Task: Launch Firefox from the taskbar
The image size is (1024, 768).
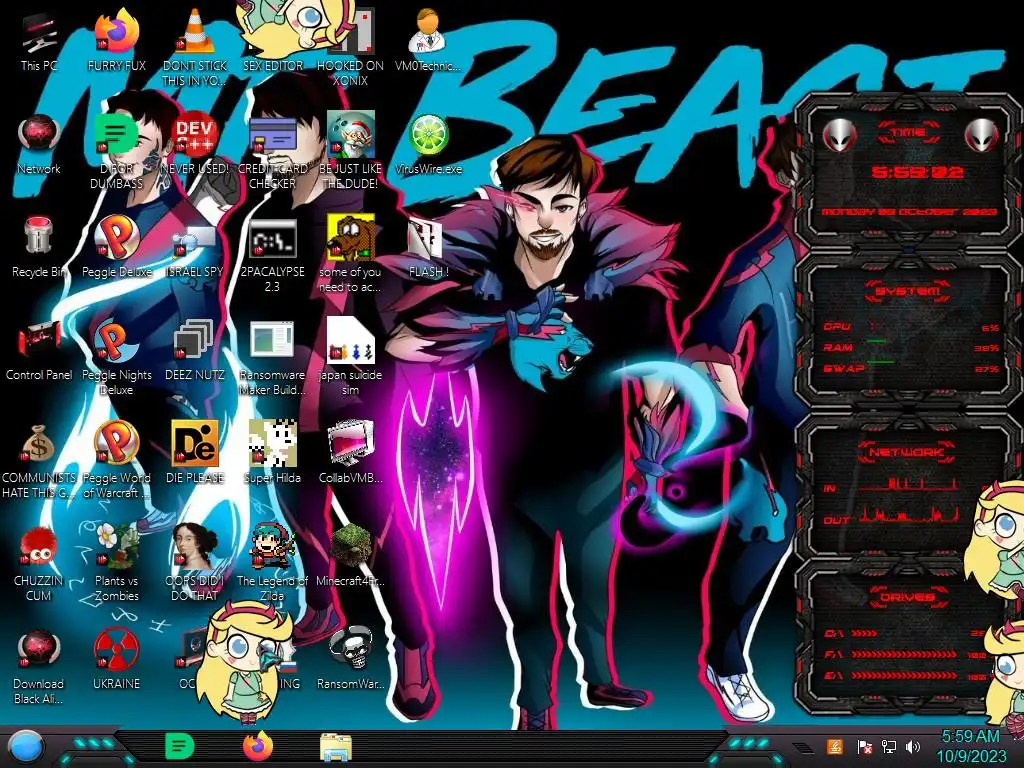Action: (x=258, y=746)
